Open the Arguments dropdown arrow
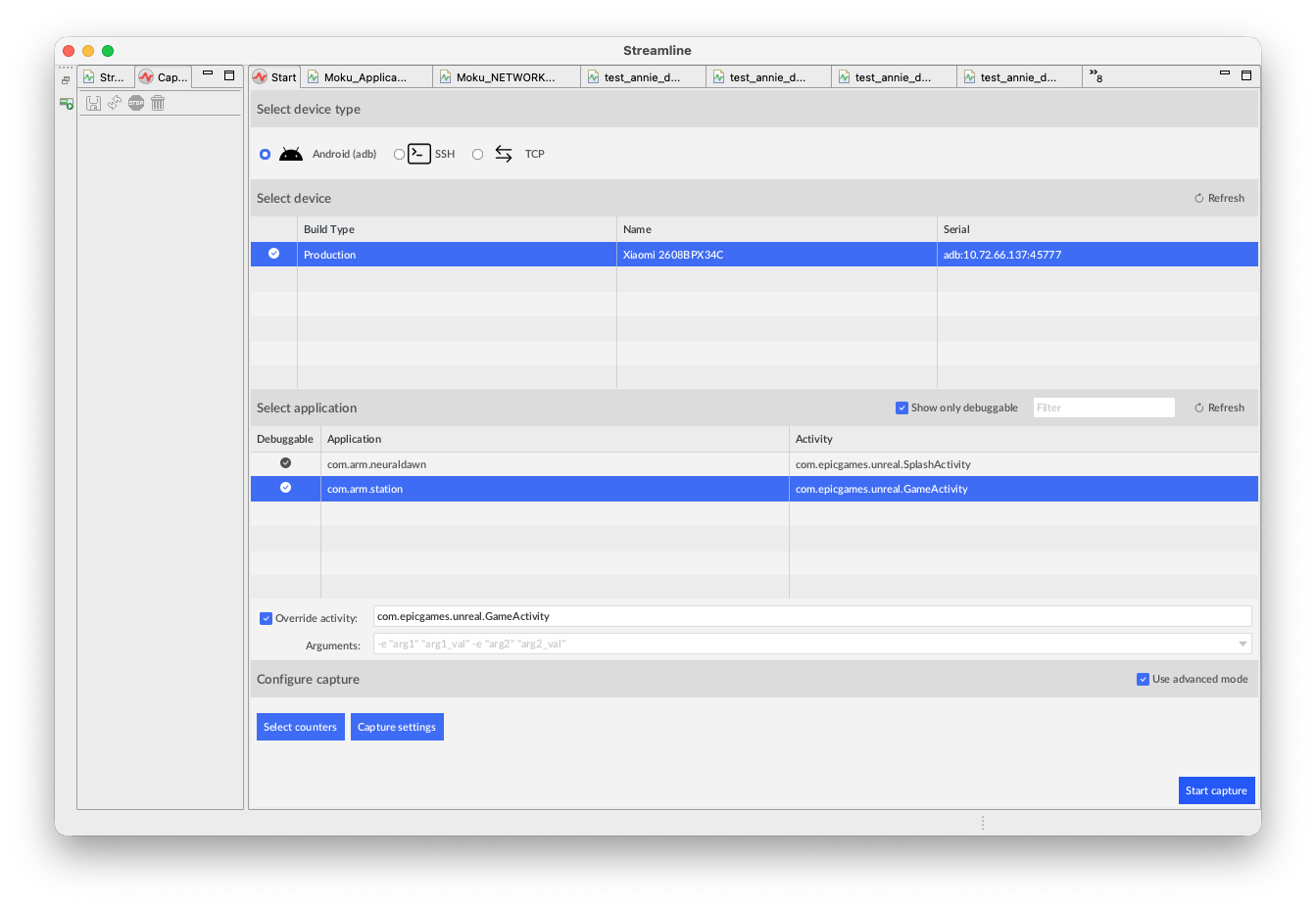 click(1243, 644)
